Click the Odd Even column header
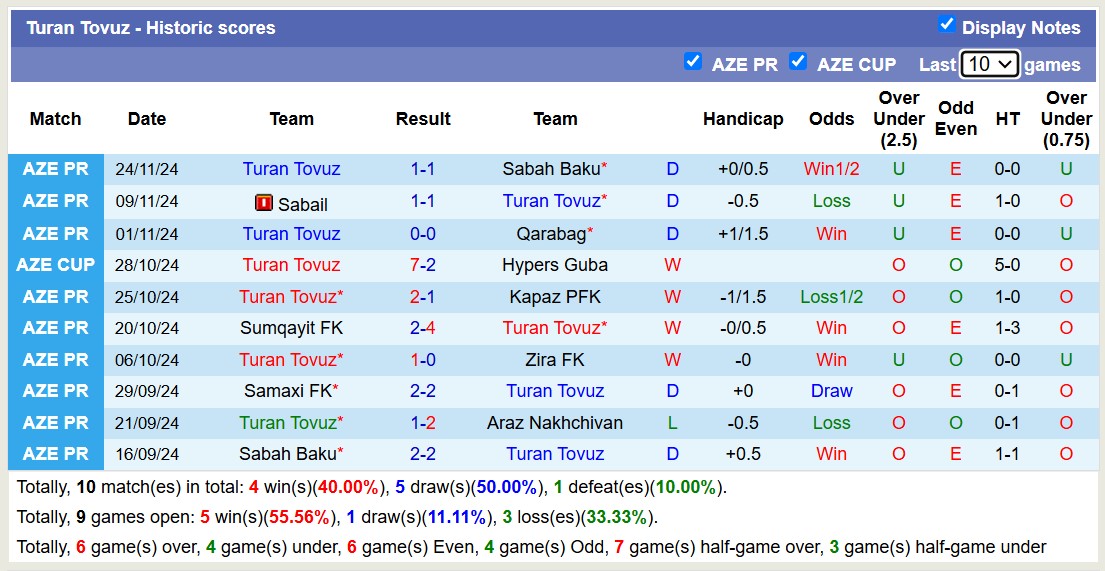The image size is (1105, 571). 956,119
